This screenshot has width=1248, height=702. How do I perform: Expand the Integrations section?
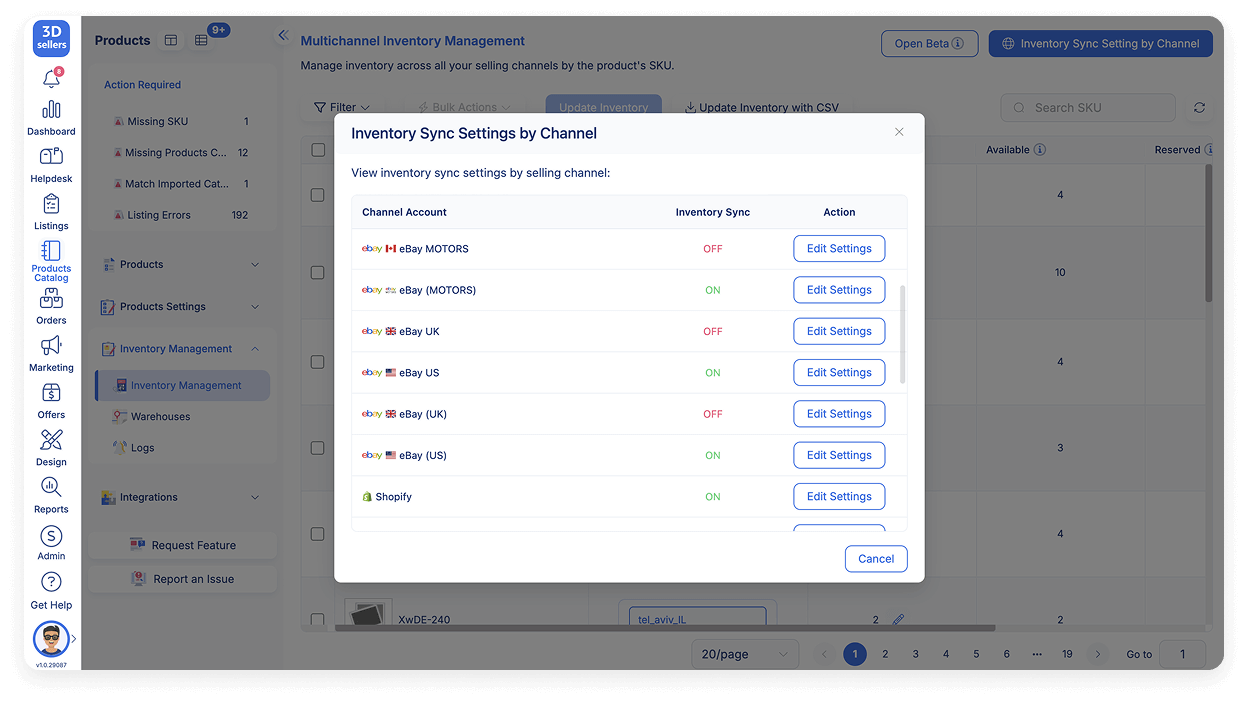tap(182, 497)
